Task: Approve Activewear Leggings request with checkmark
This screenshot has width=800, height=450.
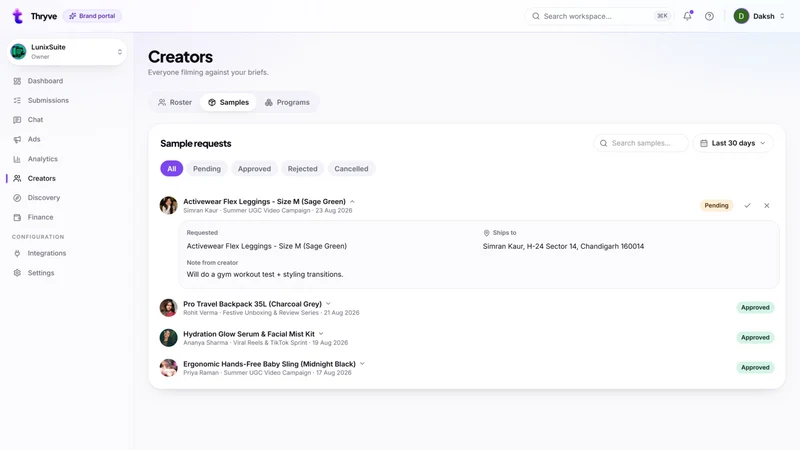Action: (x=747, y=206)
